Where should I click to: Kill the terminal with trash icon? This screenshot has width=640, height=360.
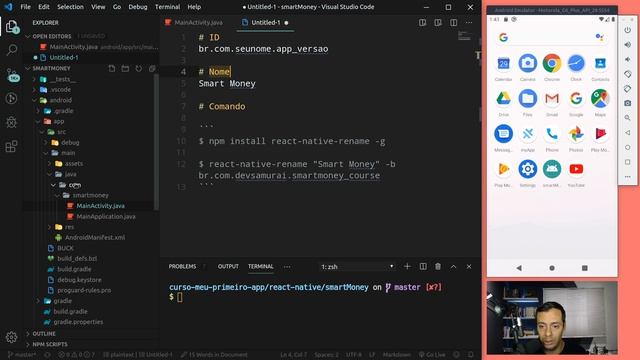(438, 267)
